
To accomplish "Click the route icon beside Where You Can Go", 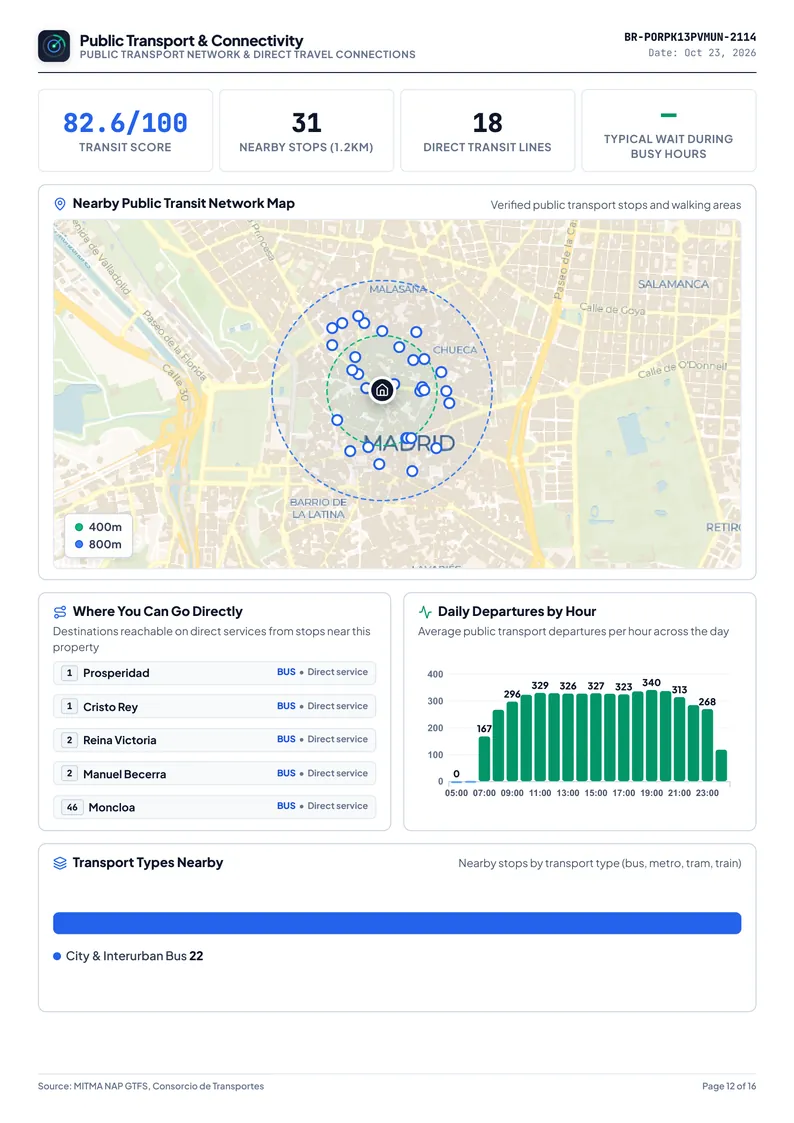I will pos(60,612).
